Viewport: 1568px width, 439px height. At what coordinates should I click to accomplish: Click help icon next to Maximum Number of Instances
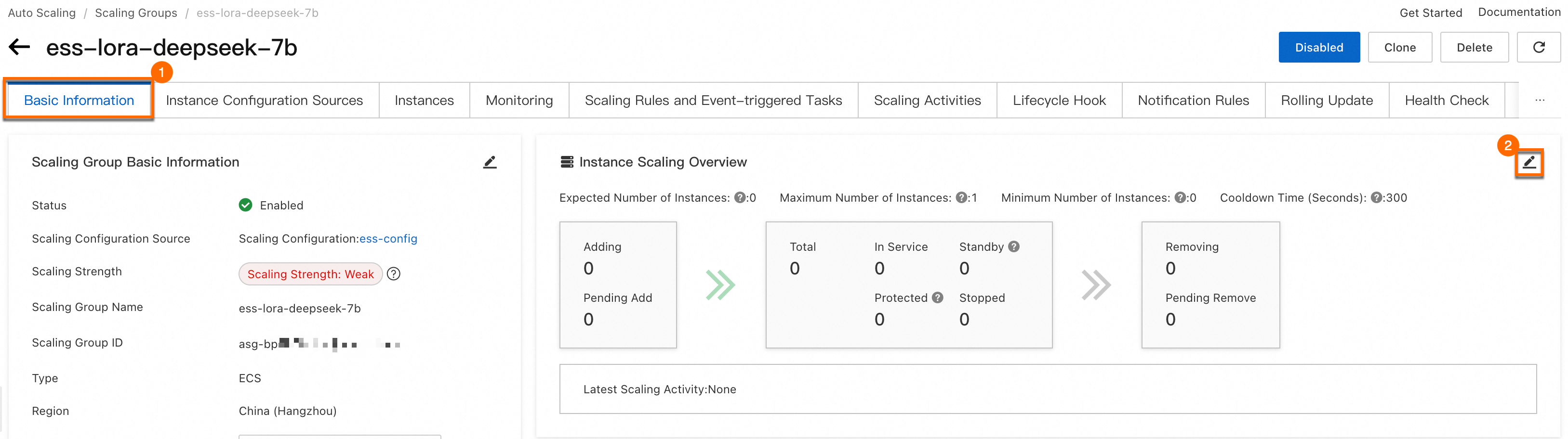961,198
